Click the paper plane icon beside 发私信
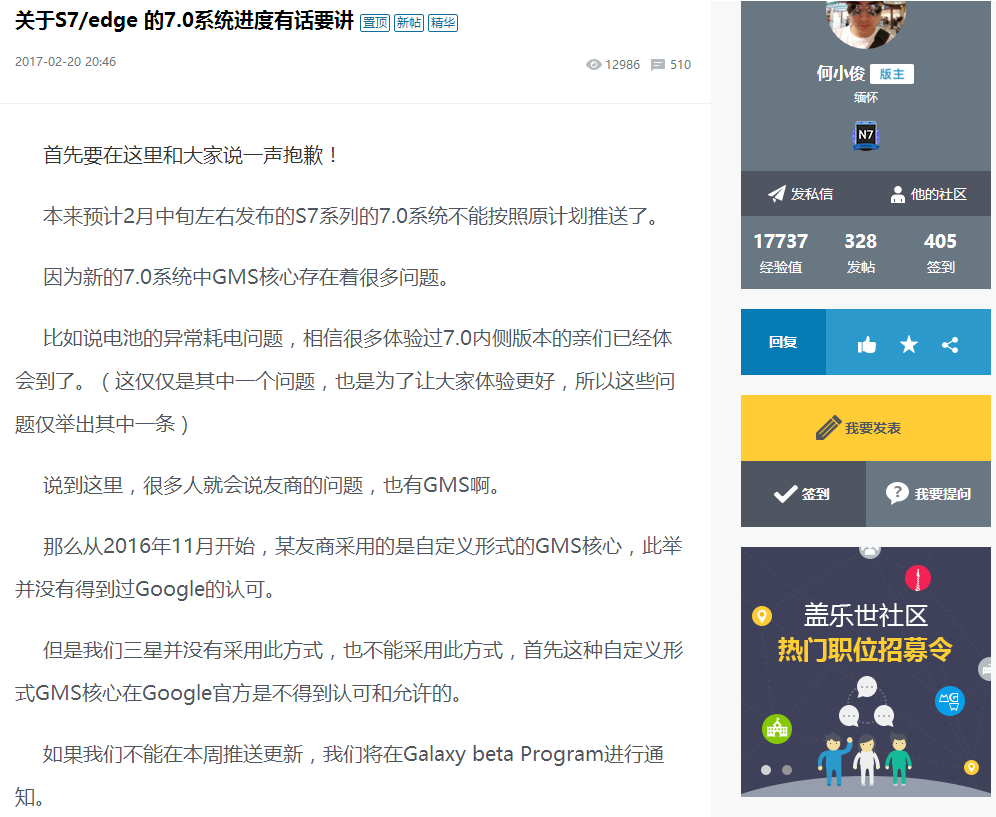The width and height of the screenshot is (996, 817). coord(777,194)
